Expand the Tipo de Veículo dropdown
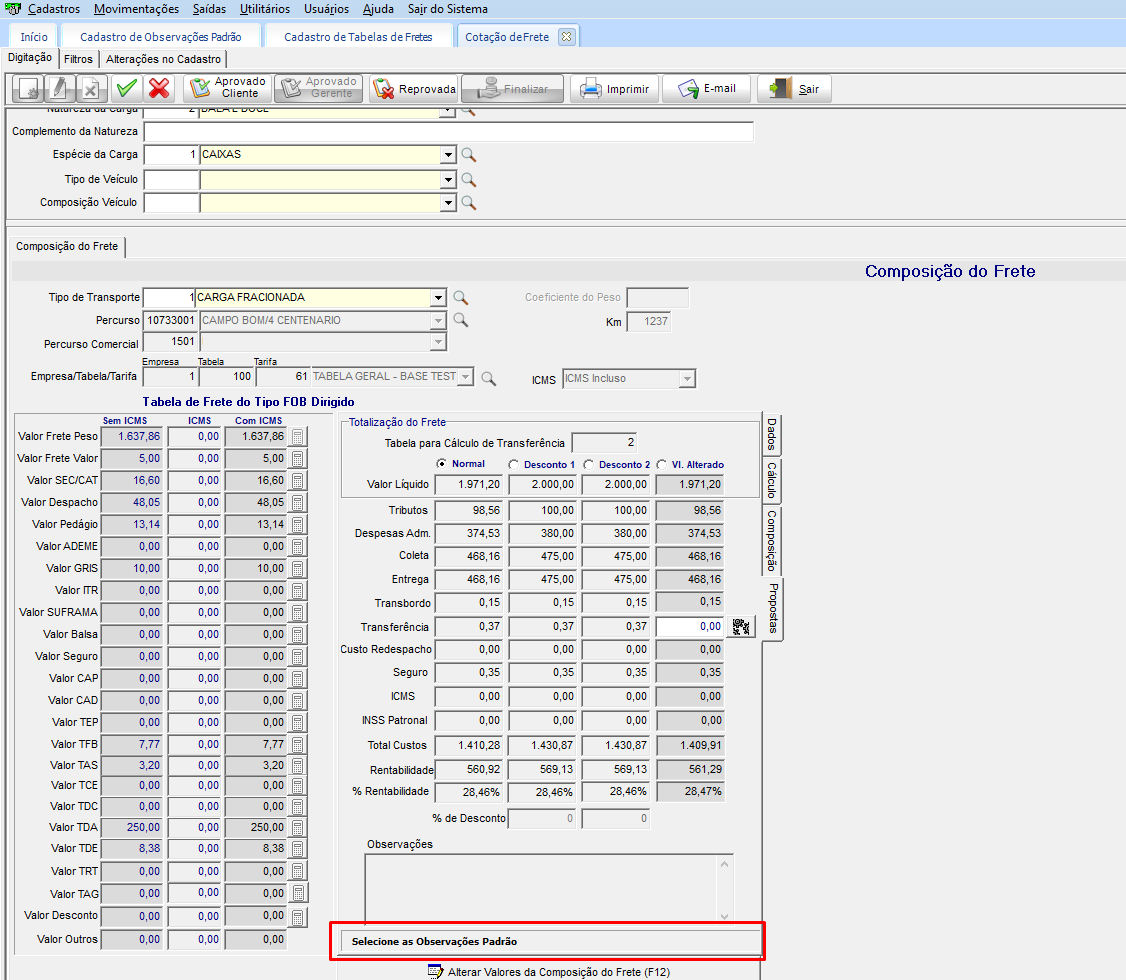 448,180
